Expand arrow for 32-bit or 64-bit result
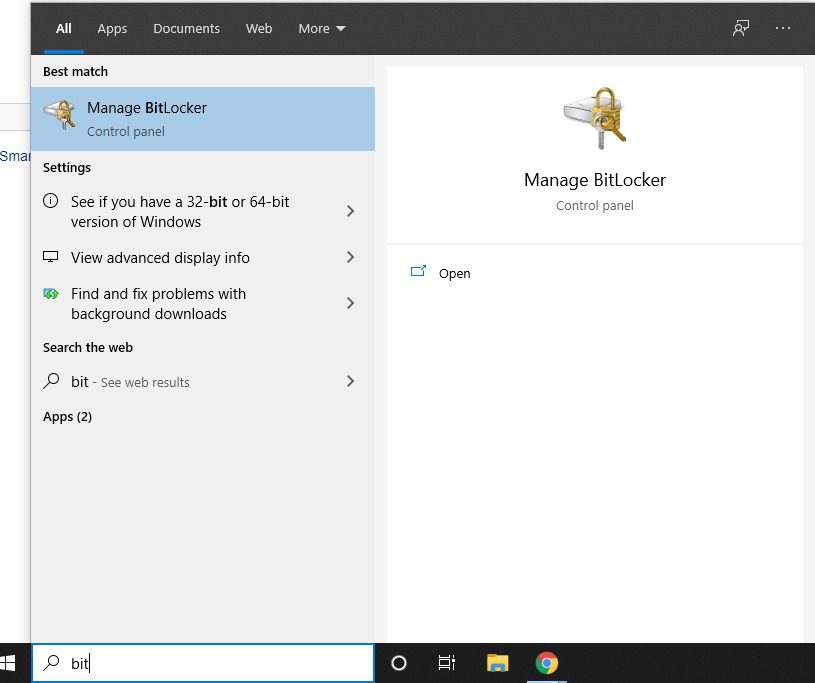 [x=350, y=211]
